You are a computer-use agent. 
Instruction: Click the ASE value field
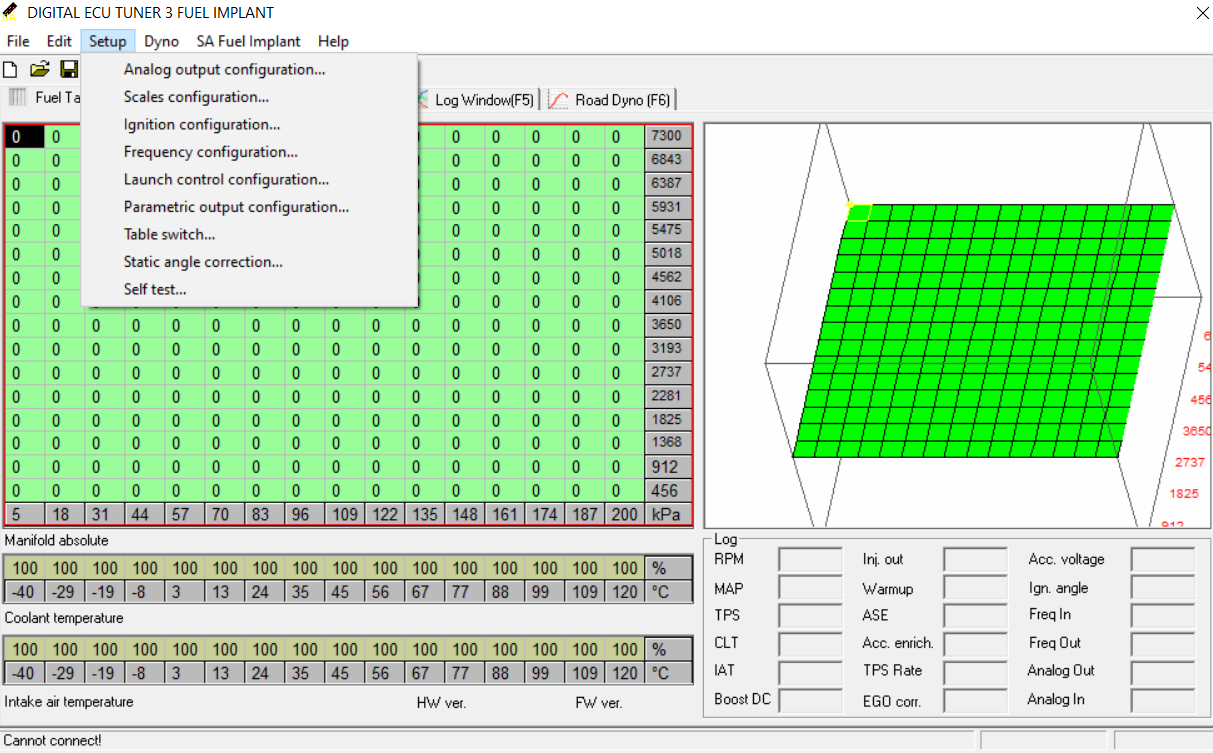tap(975, 616)
